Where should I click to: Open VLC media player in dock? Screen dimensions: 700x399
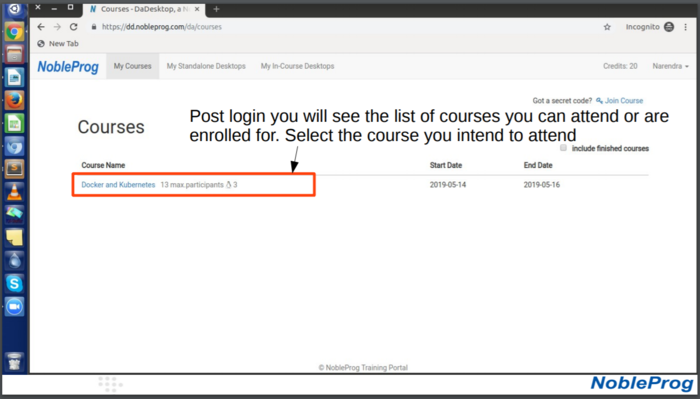(14, 192)
